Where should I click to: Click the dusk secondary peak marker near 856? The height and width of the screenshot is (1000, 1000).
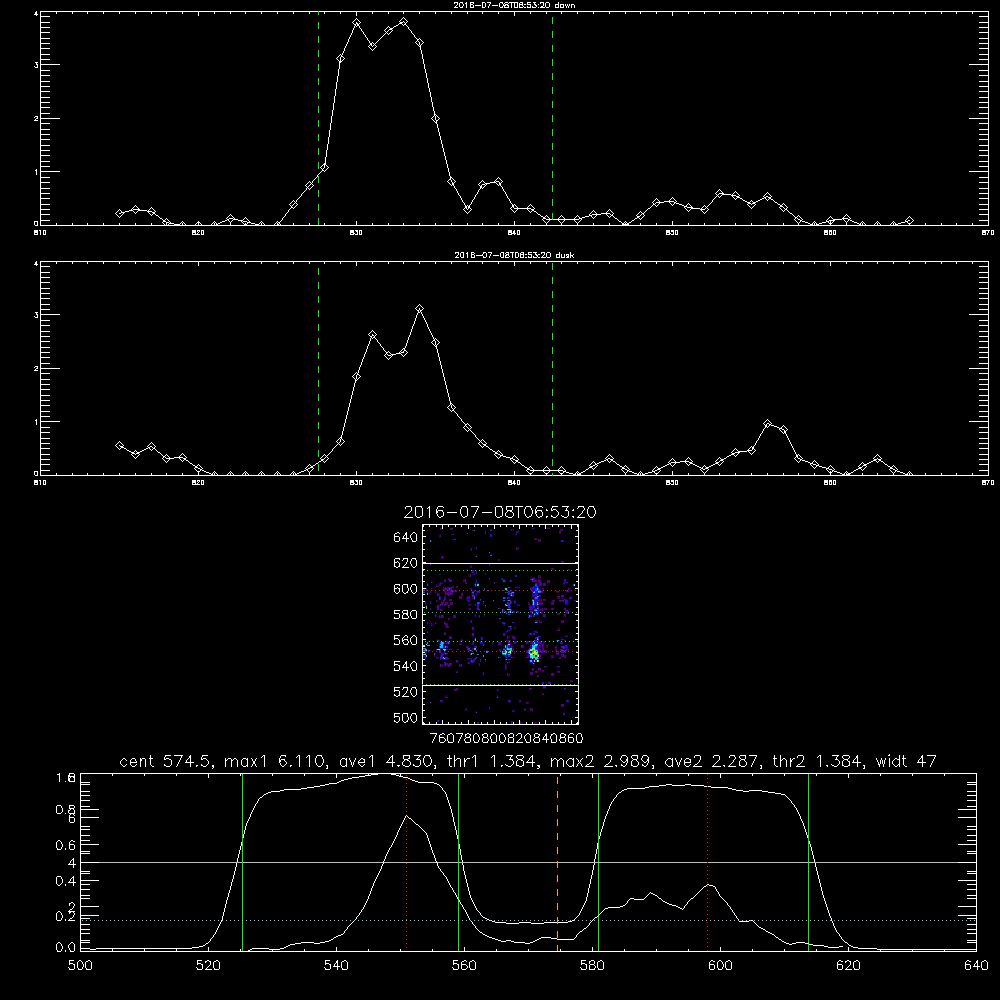[x=768, y=423]
